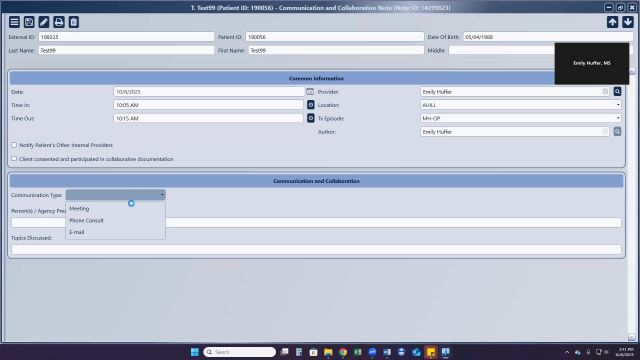Click the Author search magnifier icon
Screen dimensions: 640x360
(617, 131)
